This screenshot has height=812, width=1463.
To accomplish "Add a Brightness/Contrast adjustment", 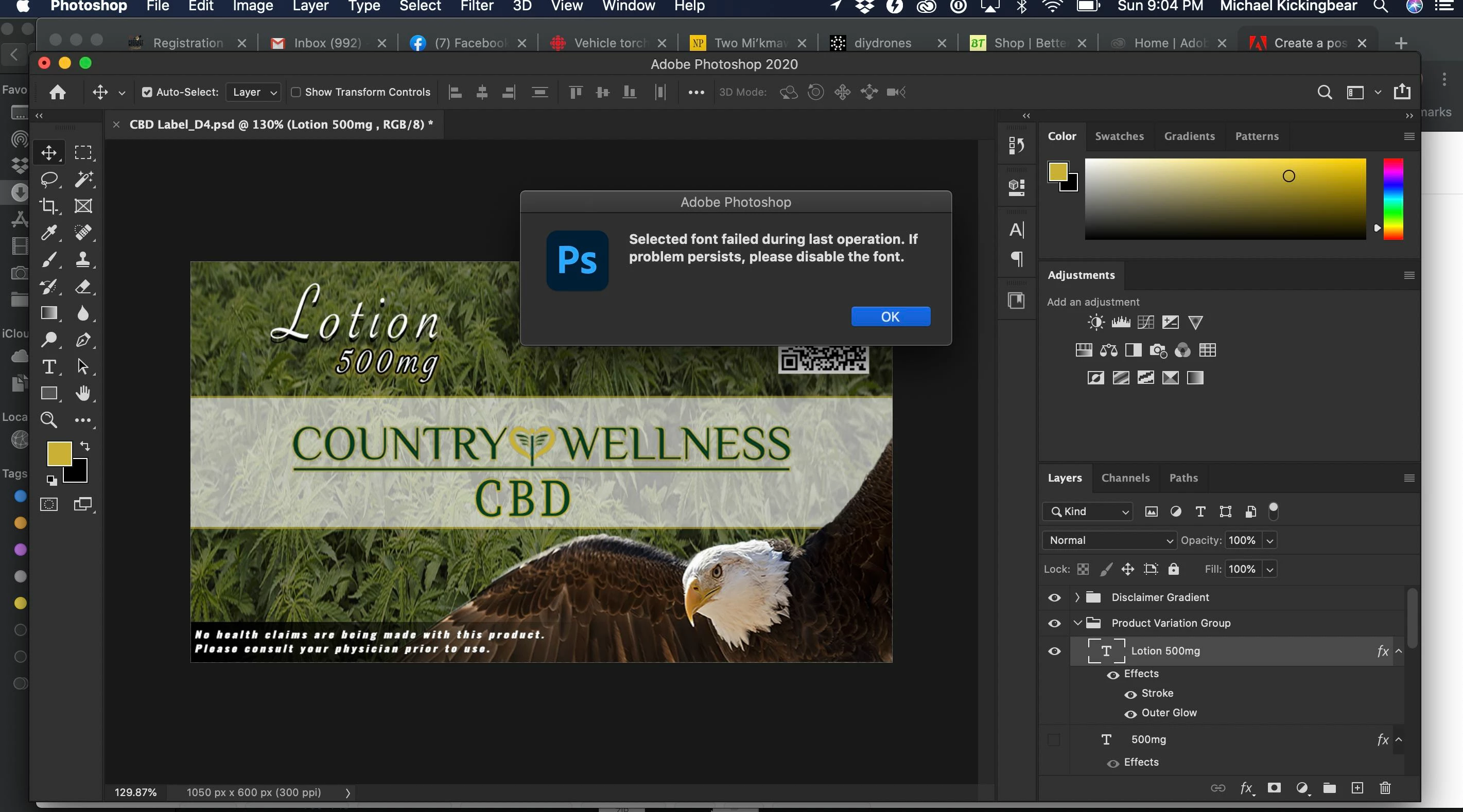I will [1095, 323].
